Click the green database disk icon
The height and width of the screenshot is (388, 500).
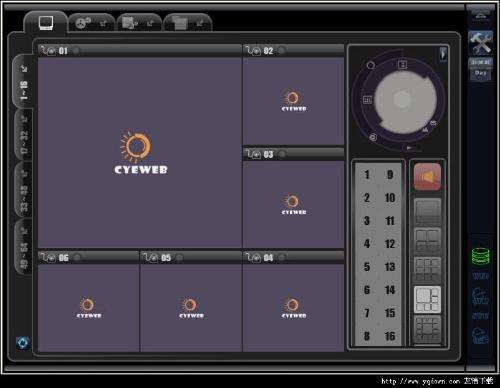tap(480, 257)
